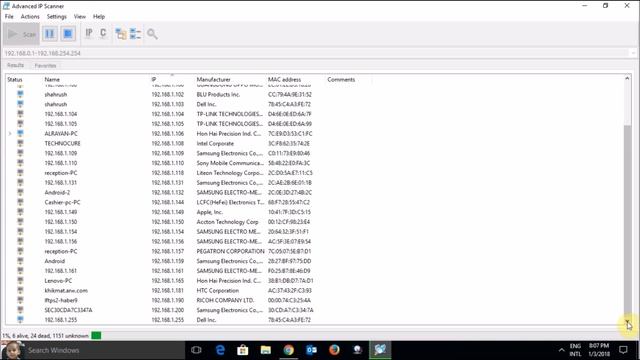Expand the ALRAYAN-PC entry
This screenshot has width=640, height=360.
(10, 133)
